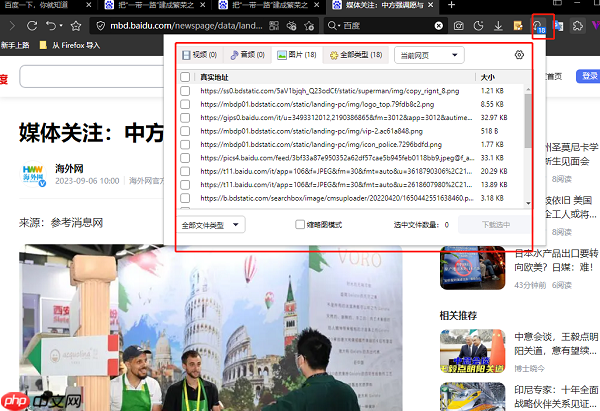Click the 真实地址 column header

click(x=214, y=77)
